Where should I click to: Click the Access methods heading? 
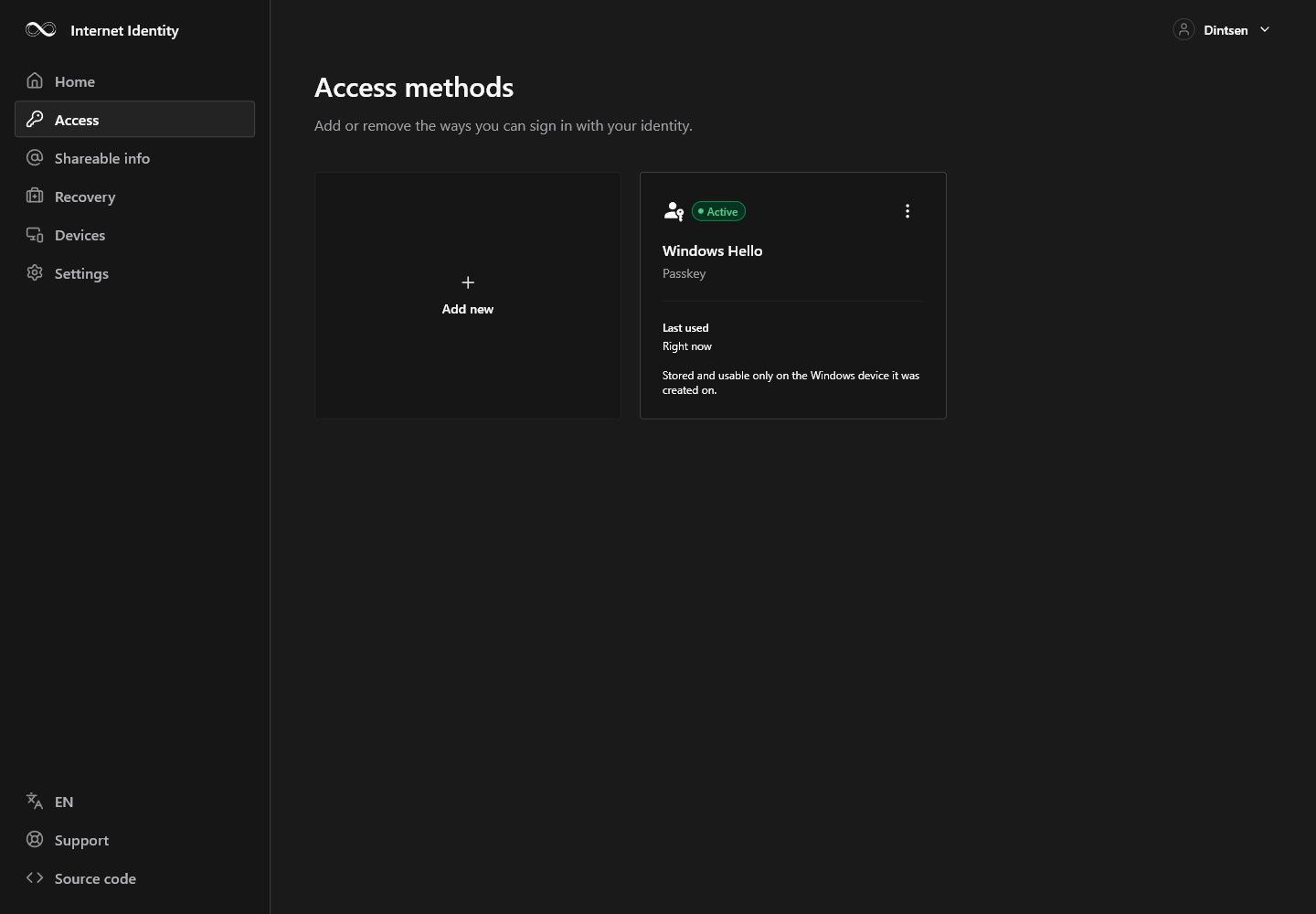[x=414, y=87]
